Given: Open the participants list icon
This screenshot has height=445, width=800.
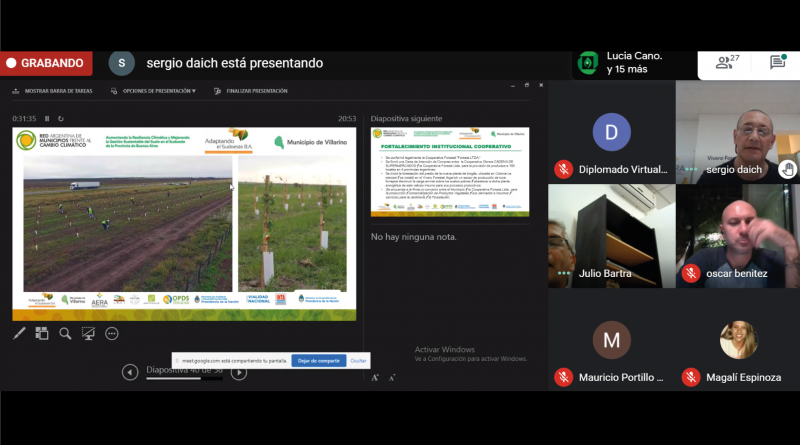Looking at the screenshot, I should (x=724, y=63).
